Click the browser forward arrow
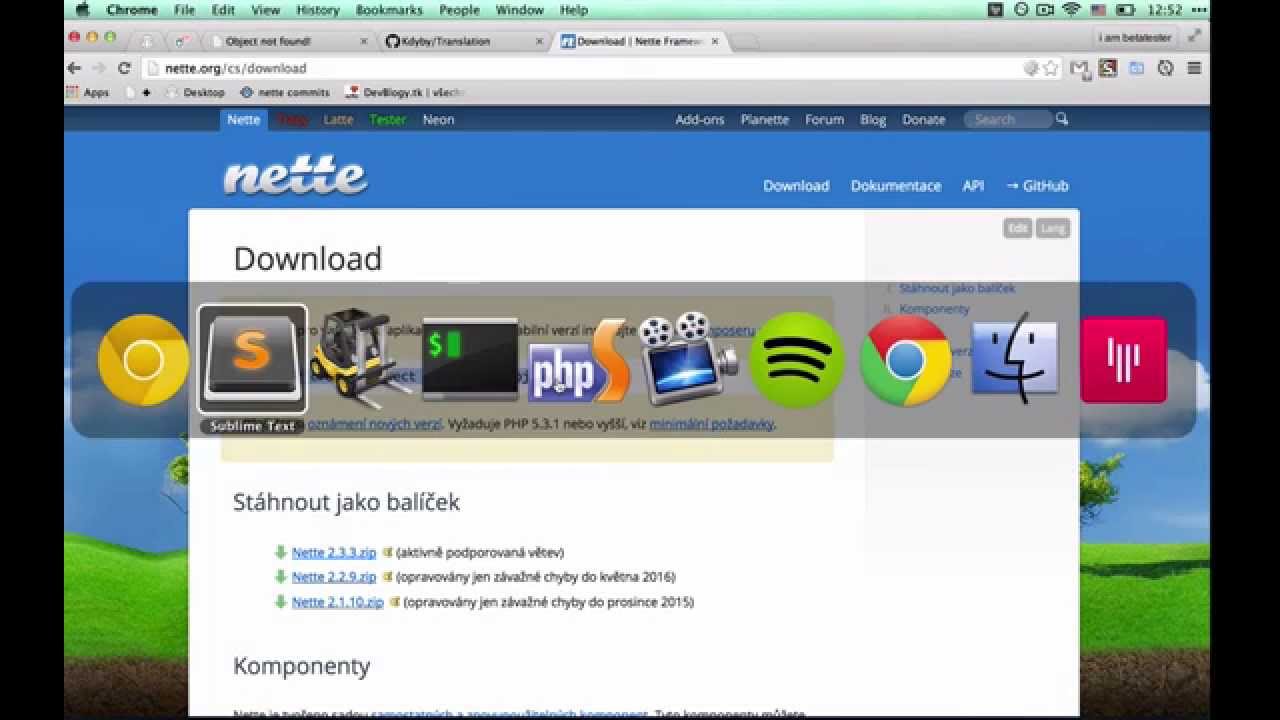This screenshot has height=720, width=1280. point(98,68)
